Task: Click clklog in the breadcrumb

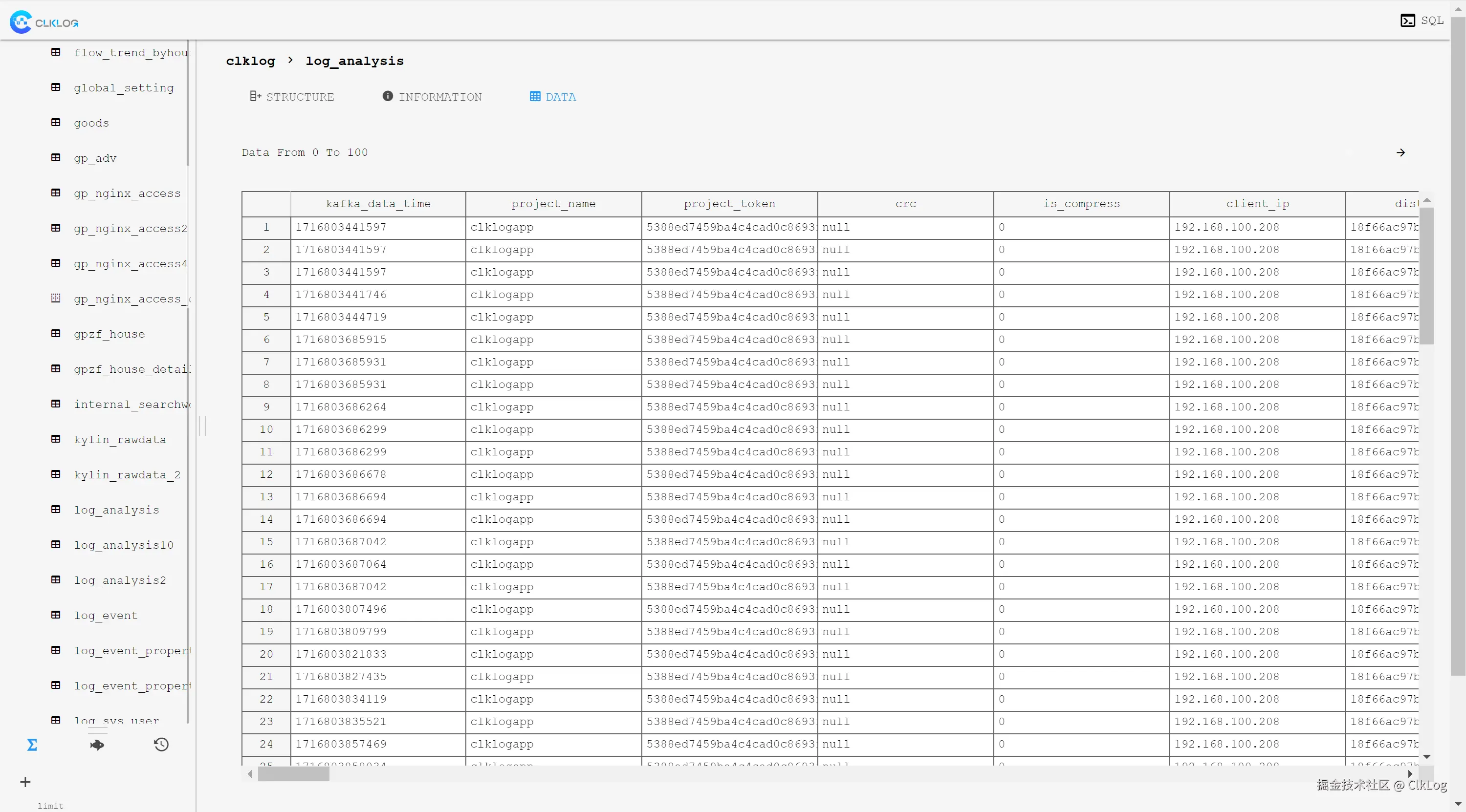Action: point(250,61)
